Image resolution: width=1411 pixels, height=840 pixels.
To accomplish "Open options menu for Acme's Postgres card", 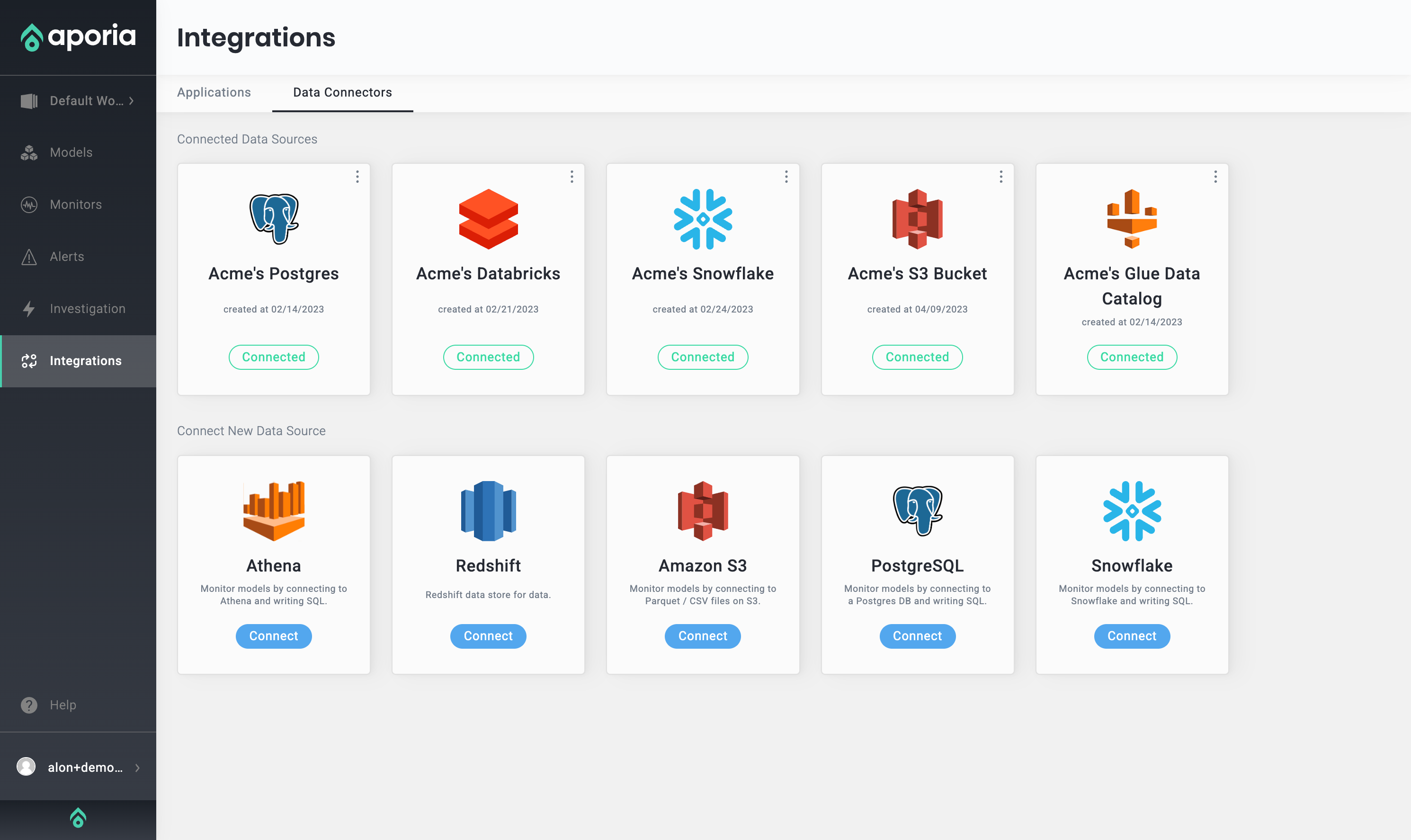I will point(357,177).
